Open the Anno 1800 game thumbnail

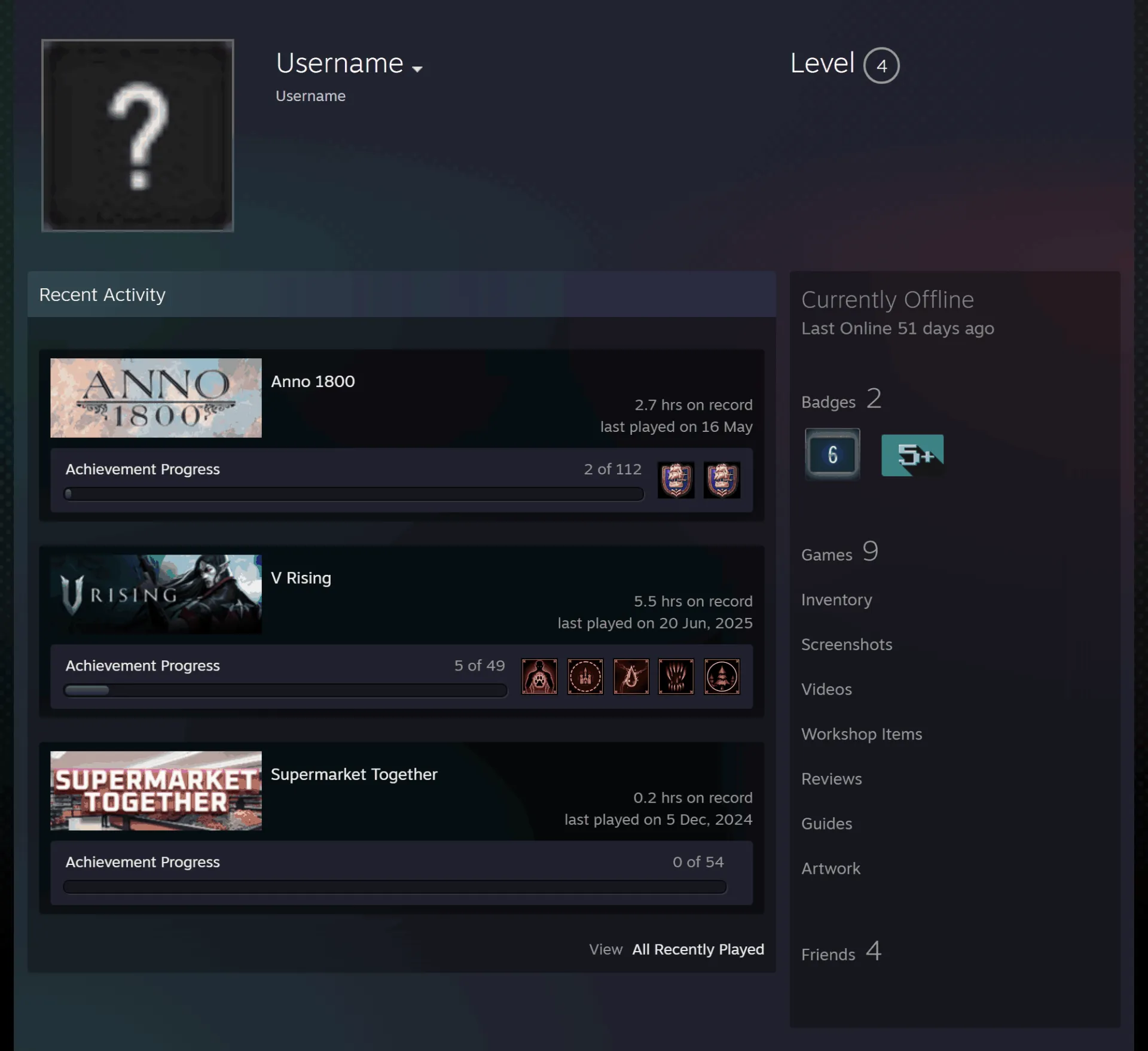[x=156, y=398]
